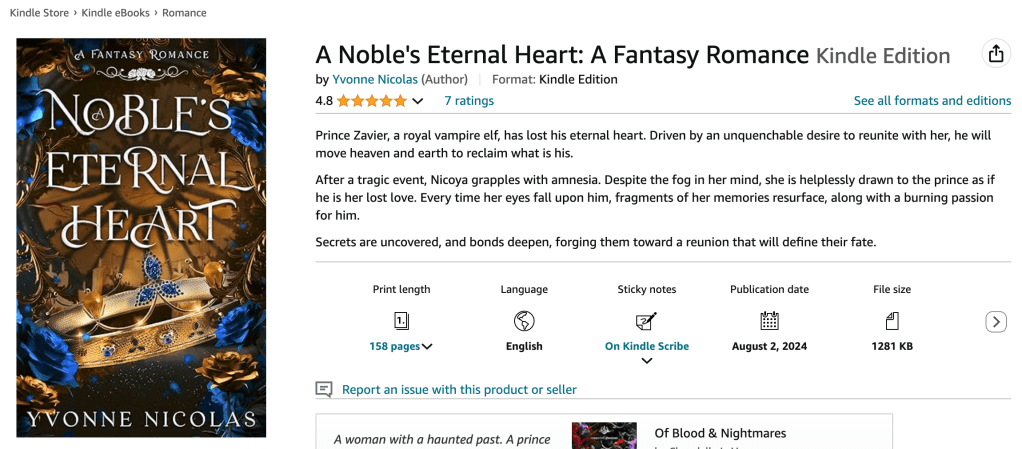The image size is (1022, 449).
Task: Click the report issue speech bubble icon
Action: [324, 389]
